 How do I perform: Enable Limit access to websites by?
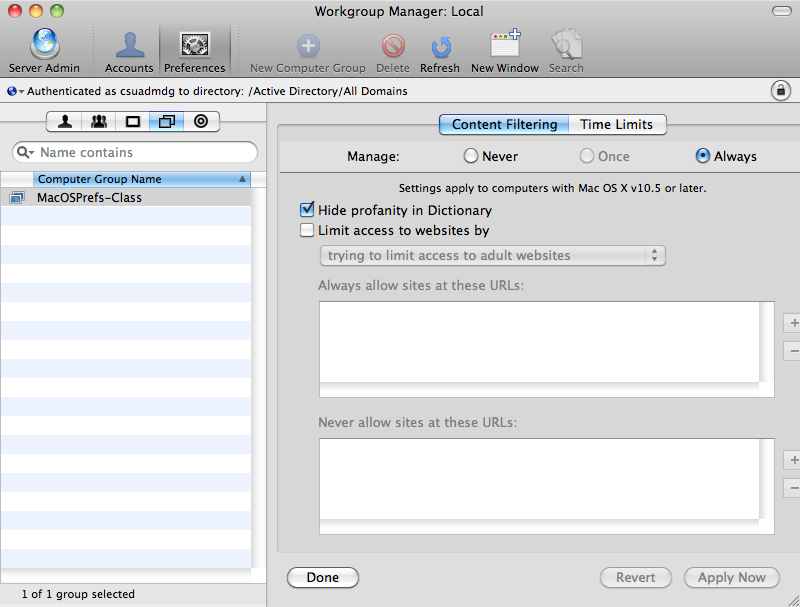pyautogui.click(x=307, y=230)
